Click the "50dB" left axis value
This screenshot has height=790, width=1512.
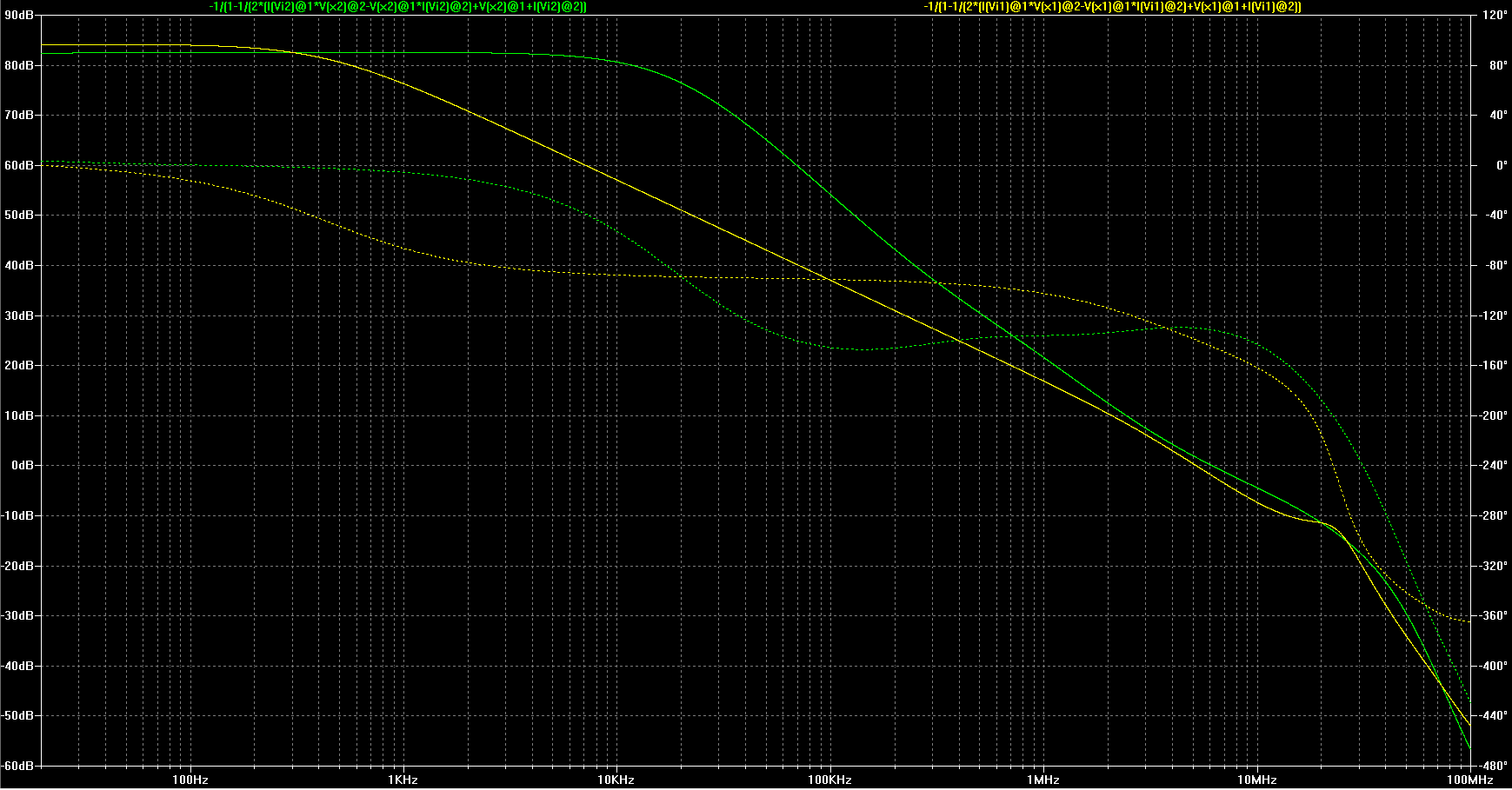coord(18,215)
